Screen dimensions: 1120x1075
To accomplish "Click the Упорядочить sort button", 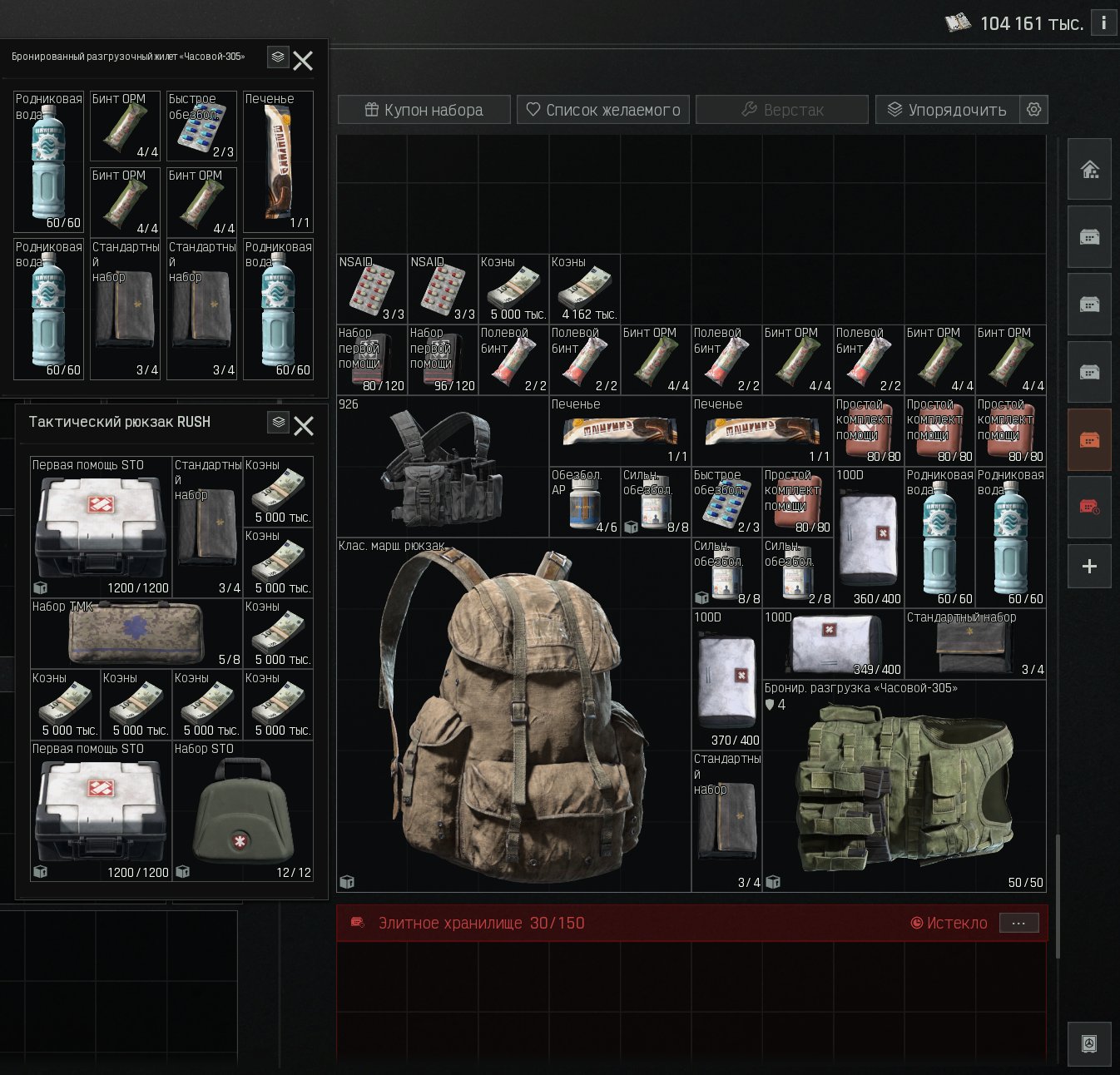I will click(x=948, y=110).
